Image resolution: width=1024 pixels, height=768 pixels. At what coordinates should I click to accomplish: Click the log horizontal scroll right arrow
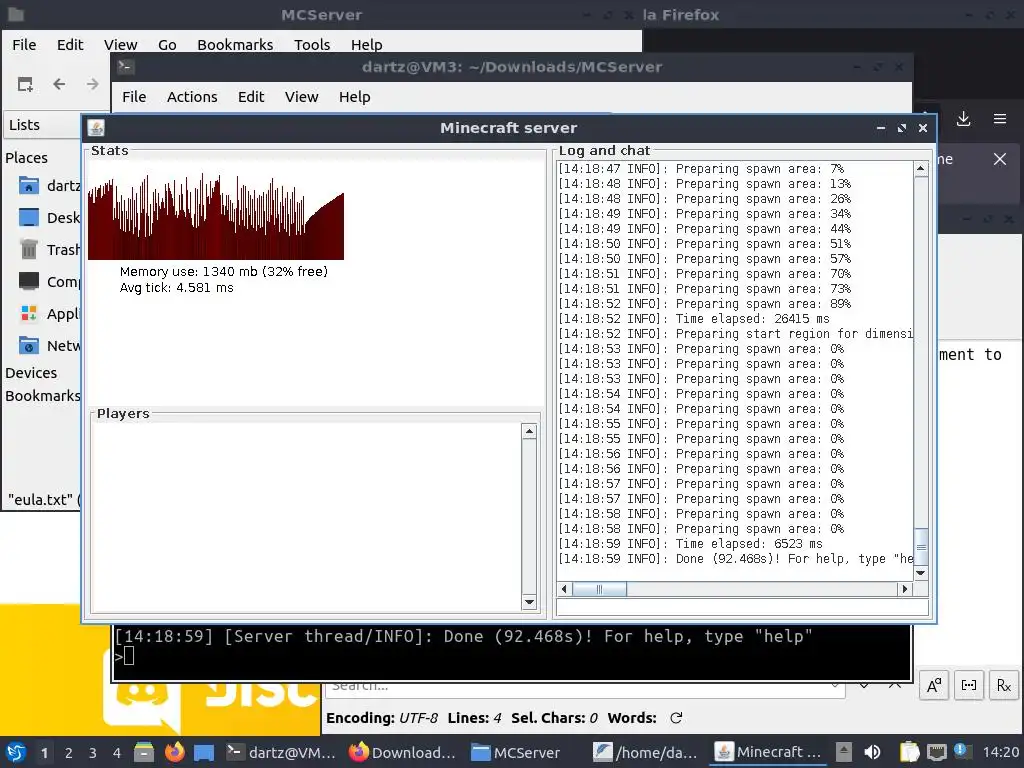pos(904,589)
